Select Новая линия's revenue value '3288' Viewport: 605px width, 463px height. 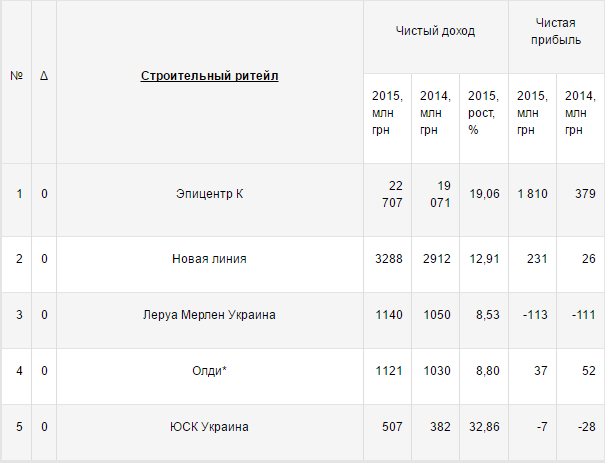pos(387,259)
